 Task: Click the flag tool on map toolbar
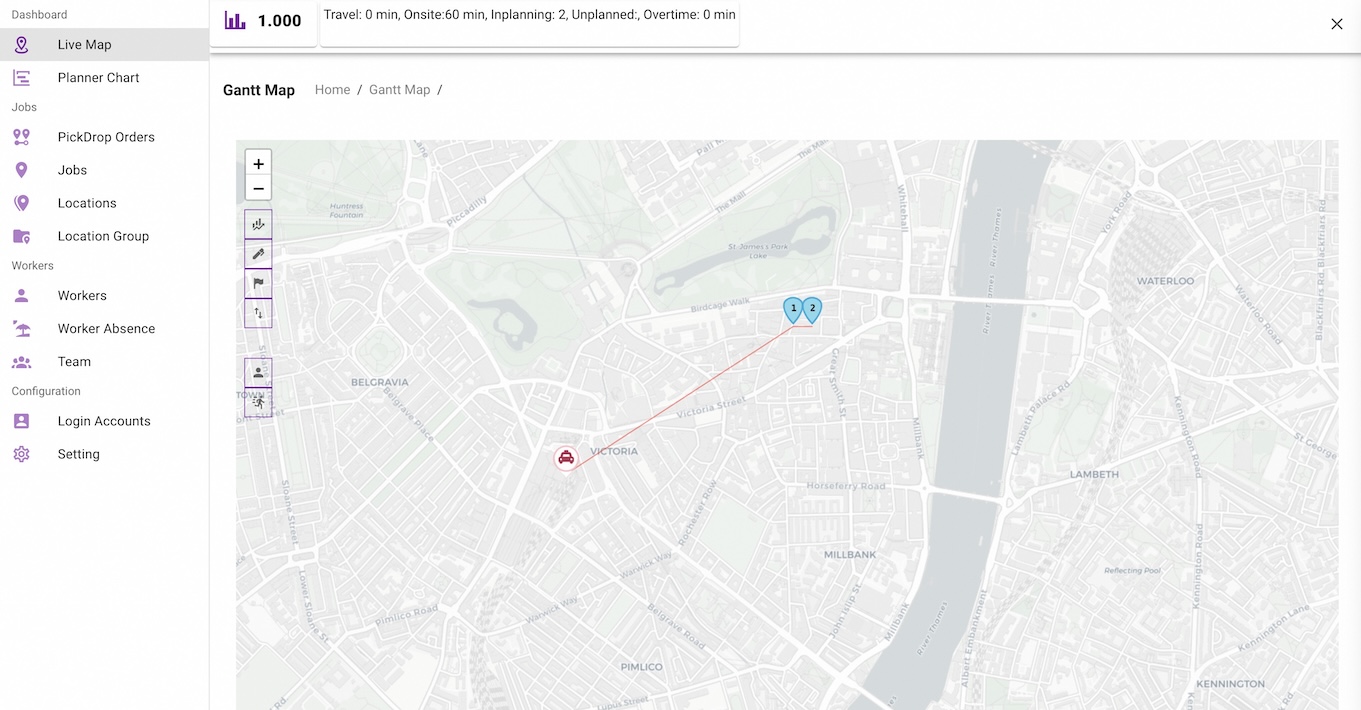[258, 283]
